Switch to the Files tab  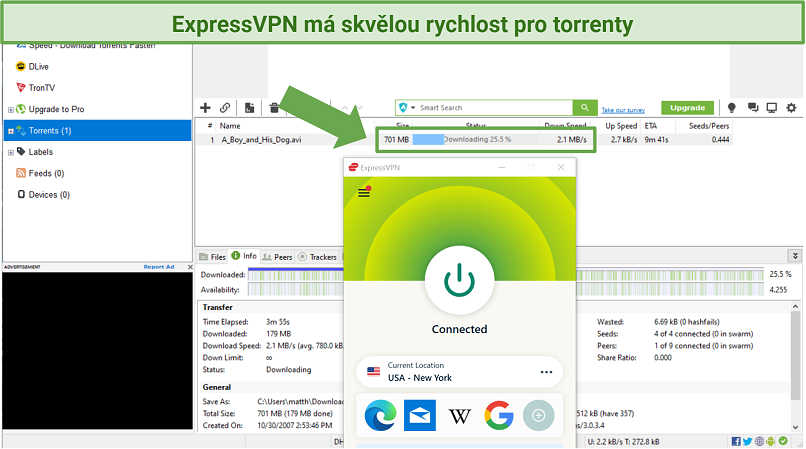coord(212,257)
